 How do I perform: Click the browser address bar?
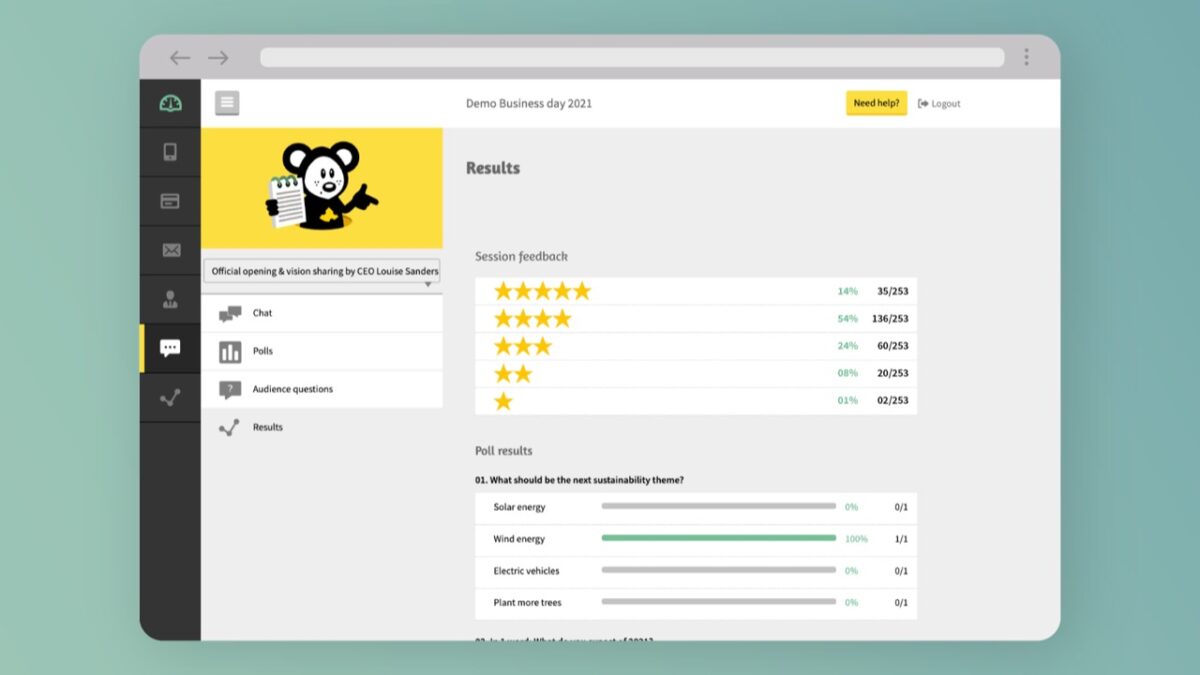tap(632, 57)
